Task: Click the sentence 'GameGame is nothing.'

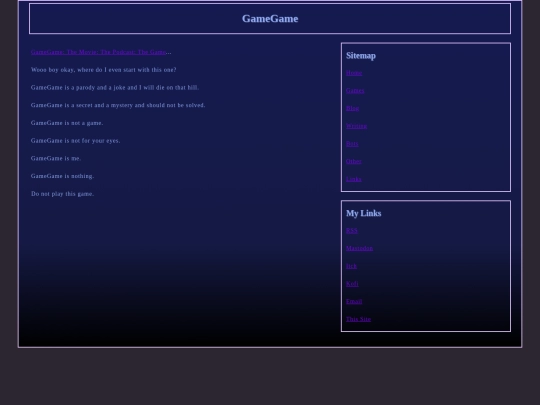Action: click(x=62, y=176)
